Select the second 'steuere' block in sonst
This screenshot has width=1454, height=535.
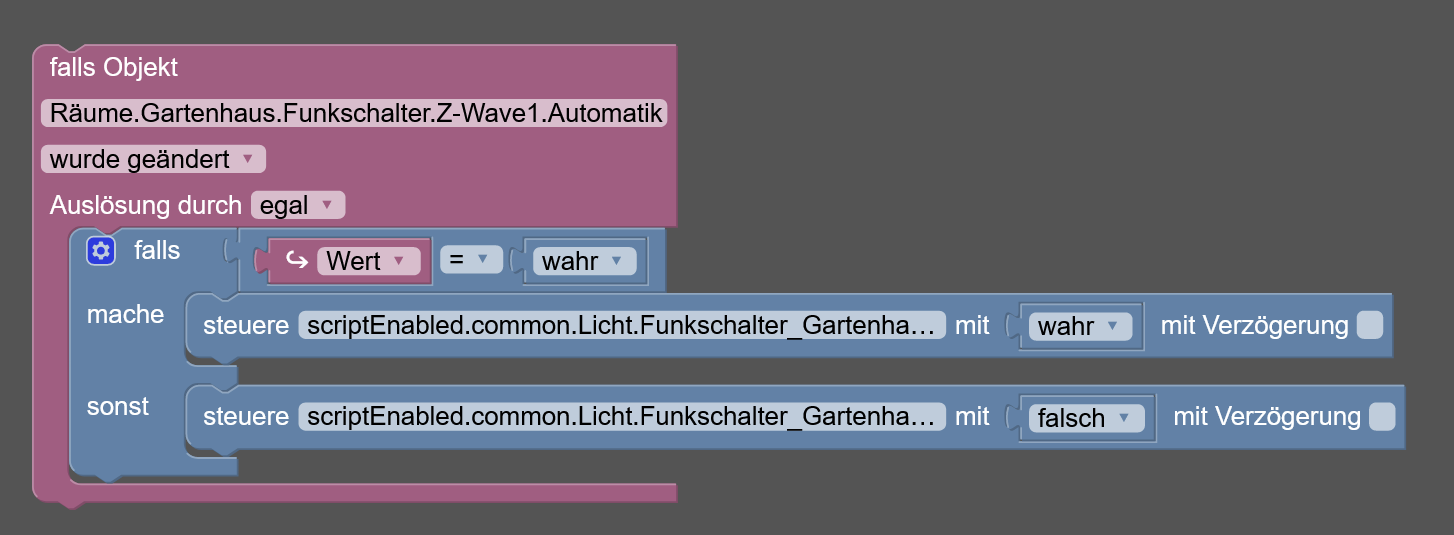tap(245, 416)
